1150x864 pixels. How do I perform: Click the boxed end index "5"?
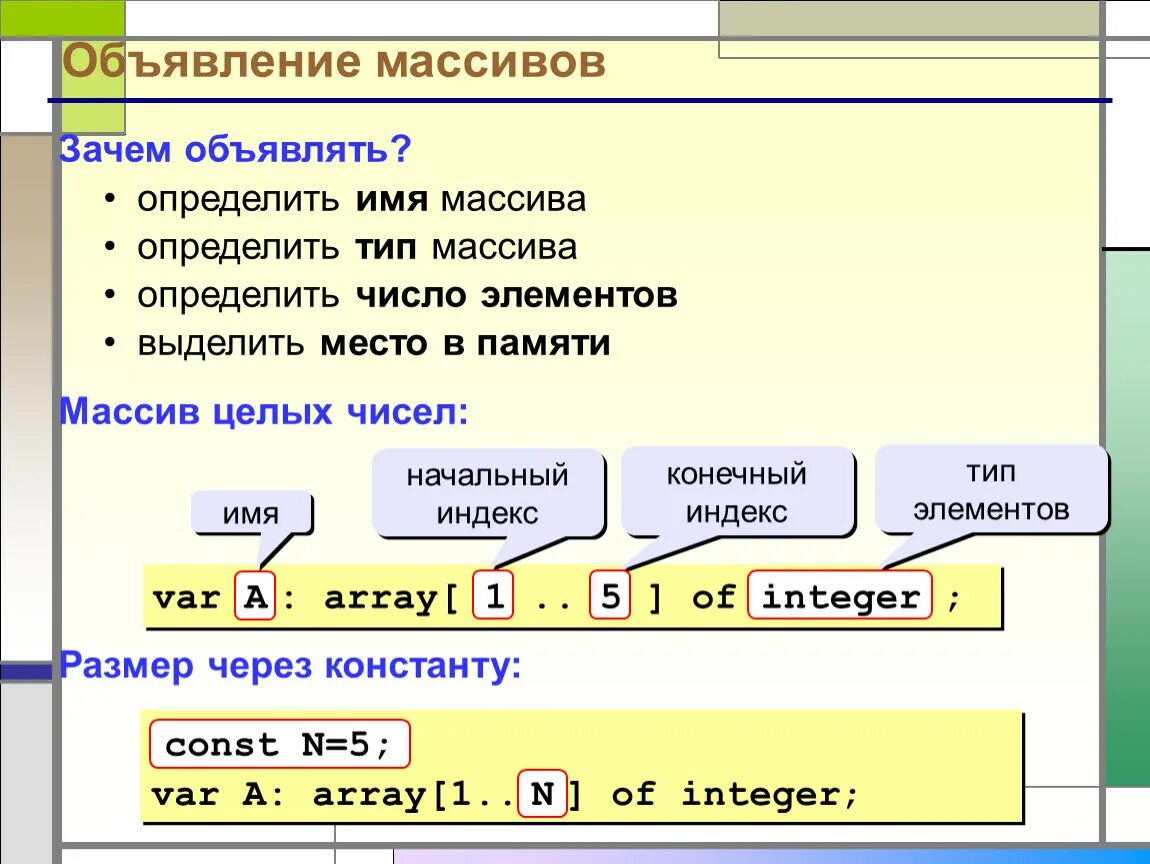pyautogui.click(x=610, y=595)
